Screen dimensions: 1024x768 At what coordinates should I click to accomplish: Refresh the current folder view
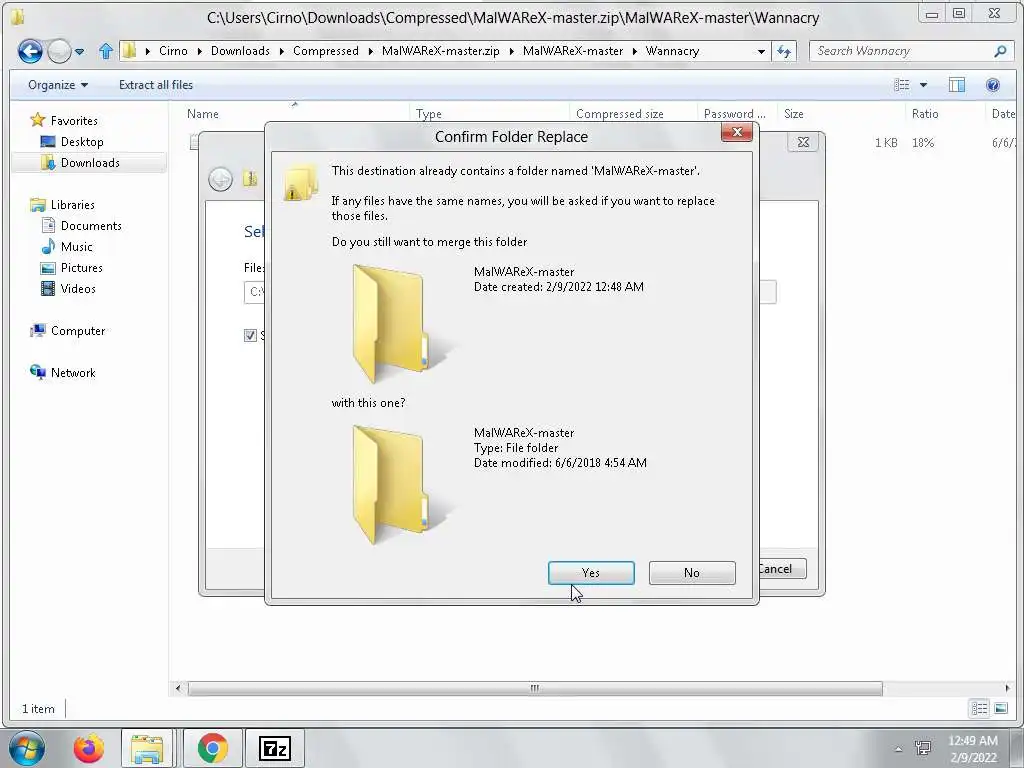pos(784,51)
